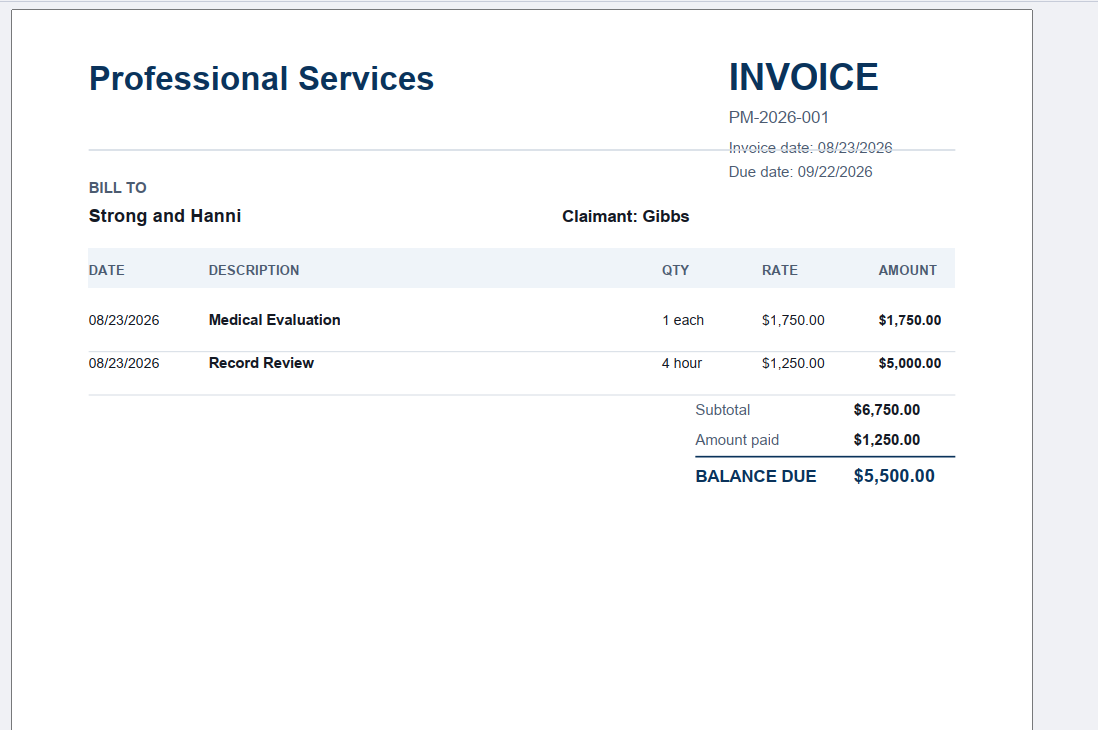The image size is (1098, 730).
Task: Click the AMOUNT column header
Action: tap(908, 270)
